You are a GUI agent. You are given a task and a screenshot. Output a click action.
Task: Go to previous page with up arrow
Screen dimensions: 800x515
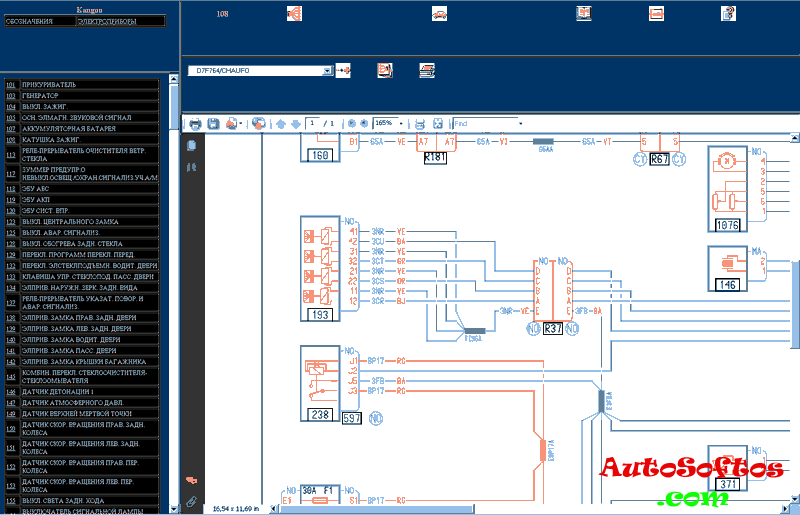coord(281,124)
